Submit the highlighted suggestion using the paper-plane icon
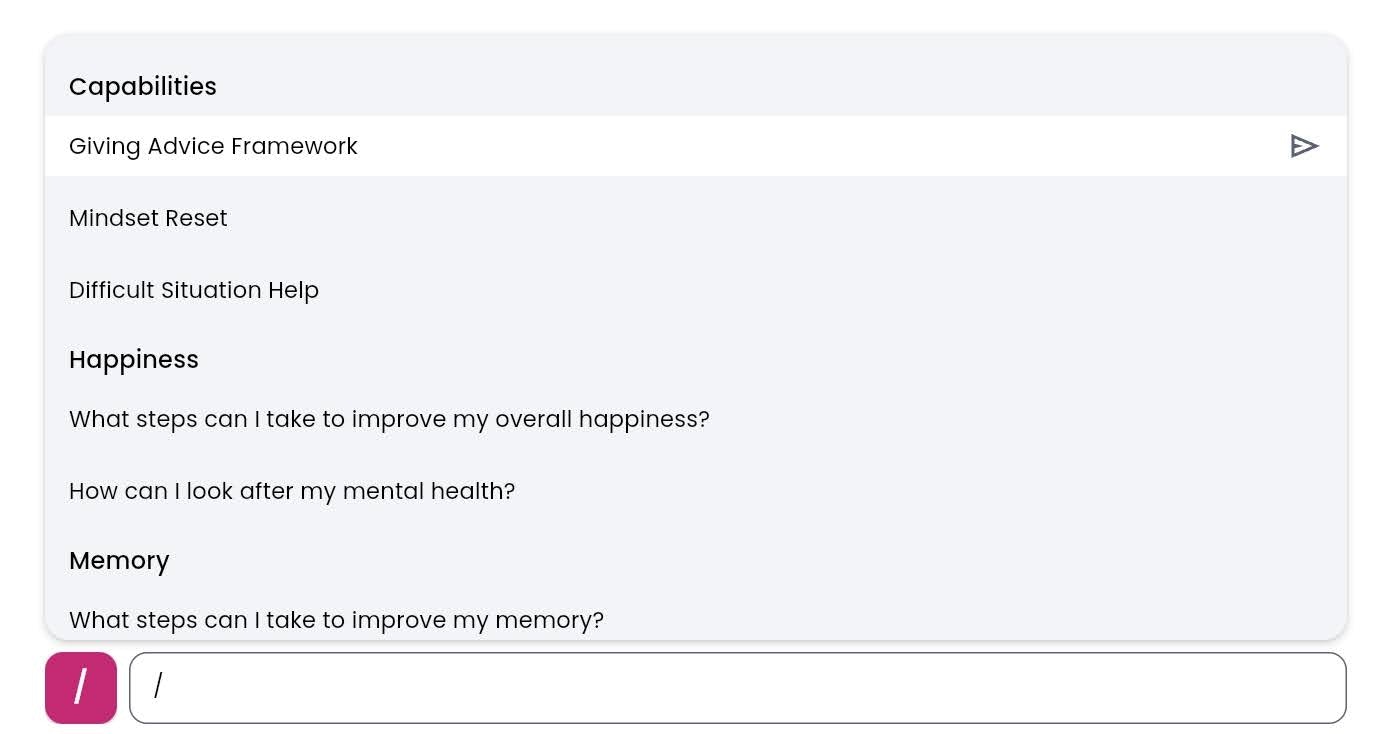1380x734 pixels. pos(1304,146)
